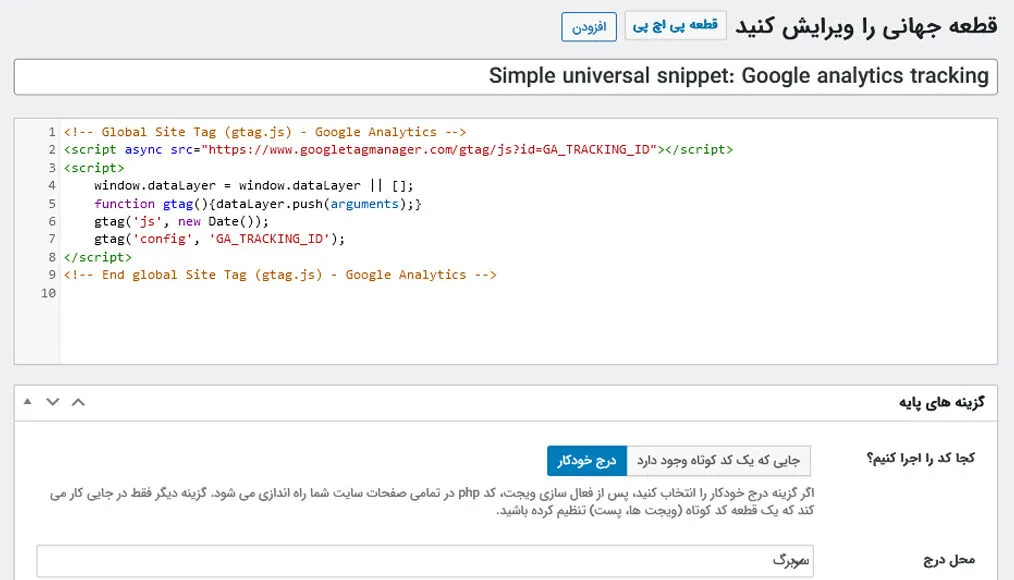
Task: Click line 5 function gtag code
Action: click(257, 204)
